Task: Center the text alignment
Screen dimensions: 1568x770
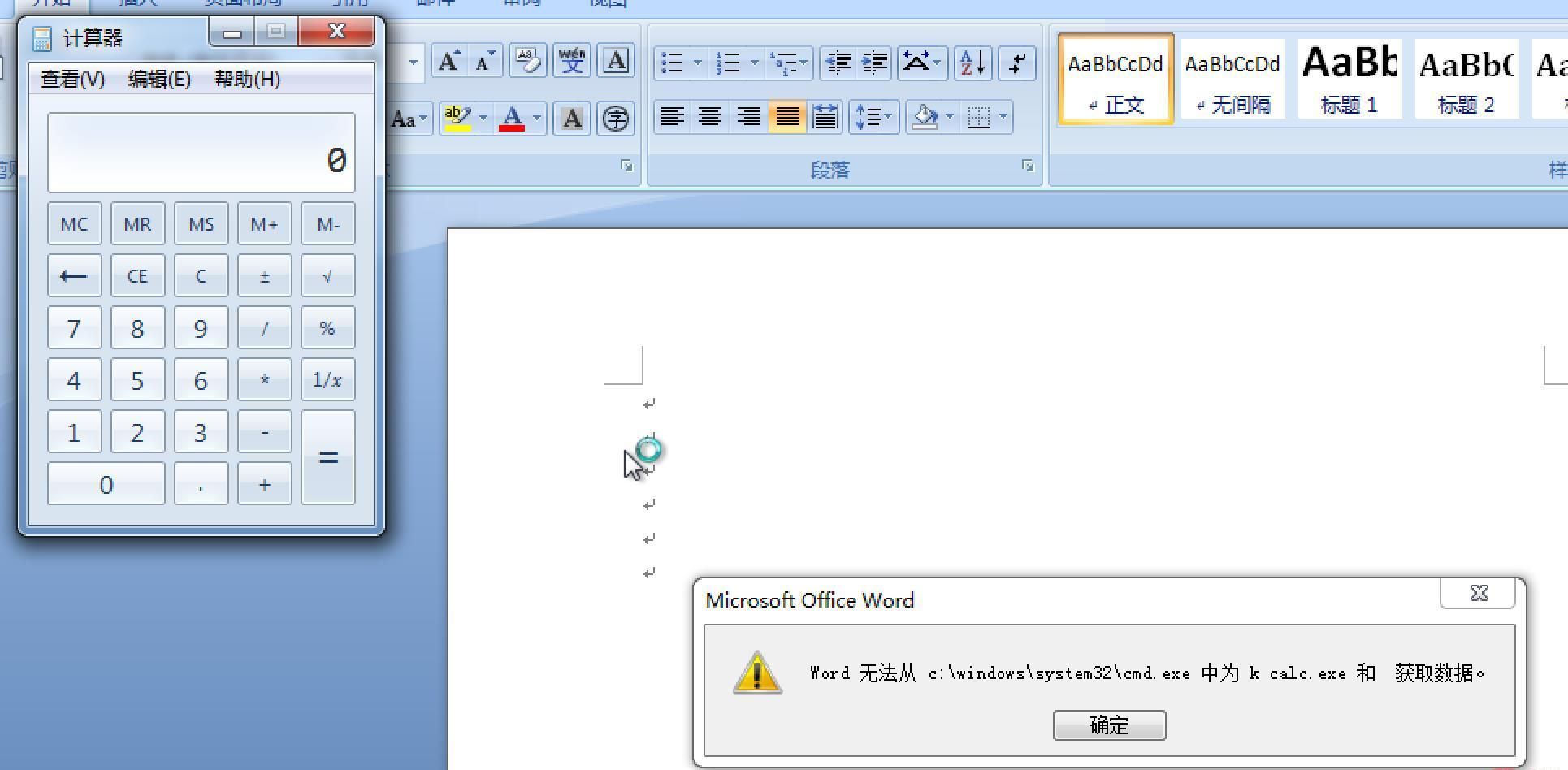Action: [x=710, y=117]
